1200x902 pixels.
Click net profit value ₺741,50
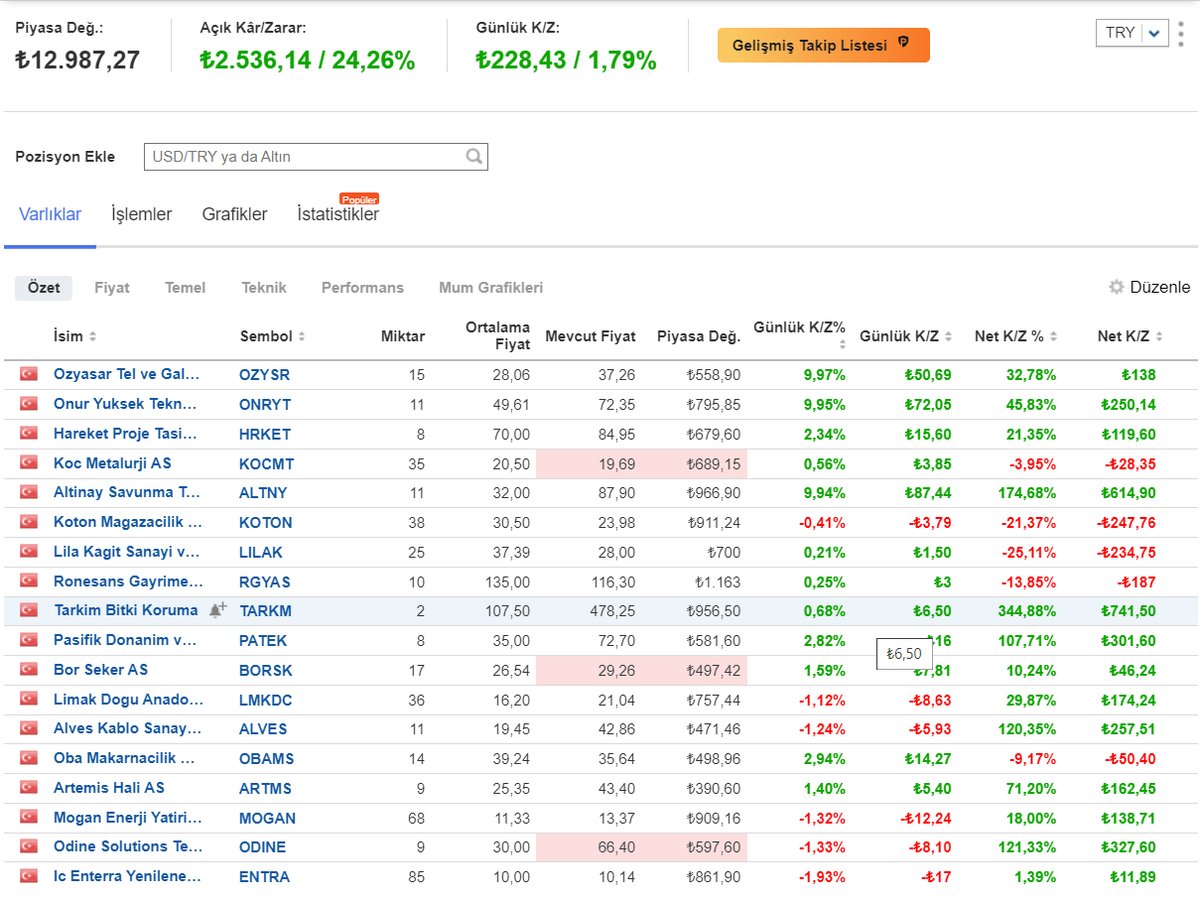(1128, 611)
